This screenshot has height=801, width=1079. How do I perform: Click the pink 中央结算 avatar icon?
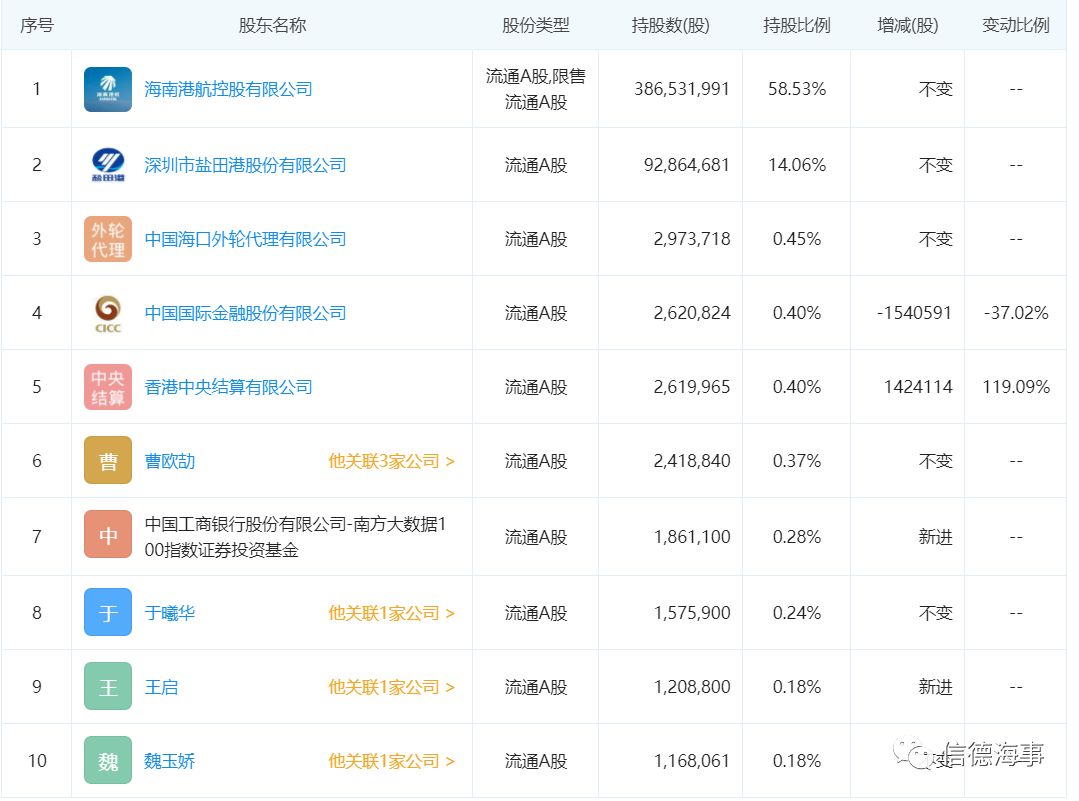(x=108, y=387)
